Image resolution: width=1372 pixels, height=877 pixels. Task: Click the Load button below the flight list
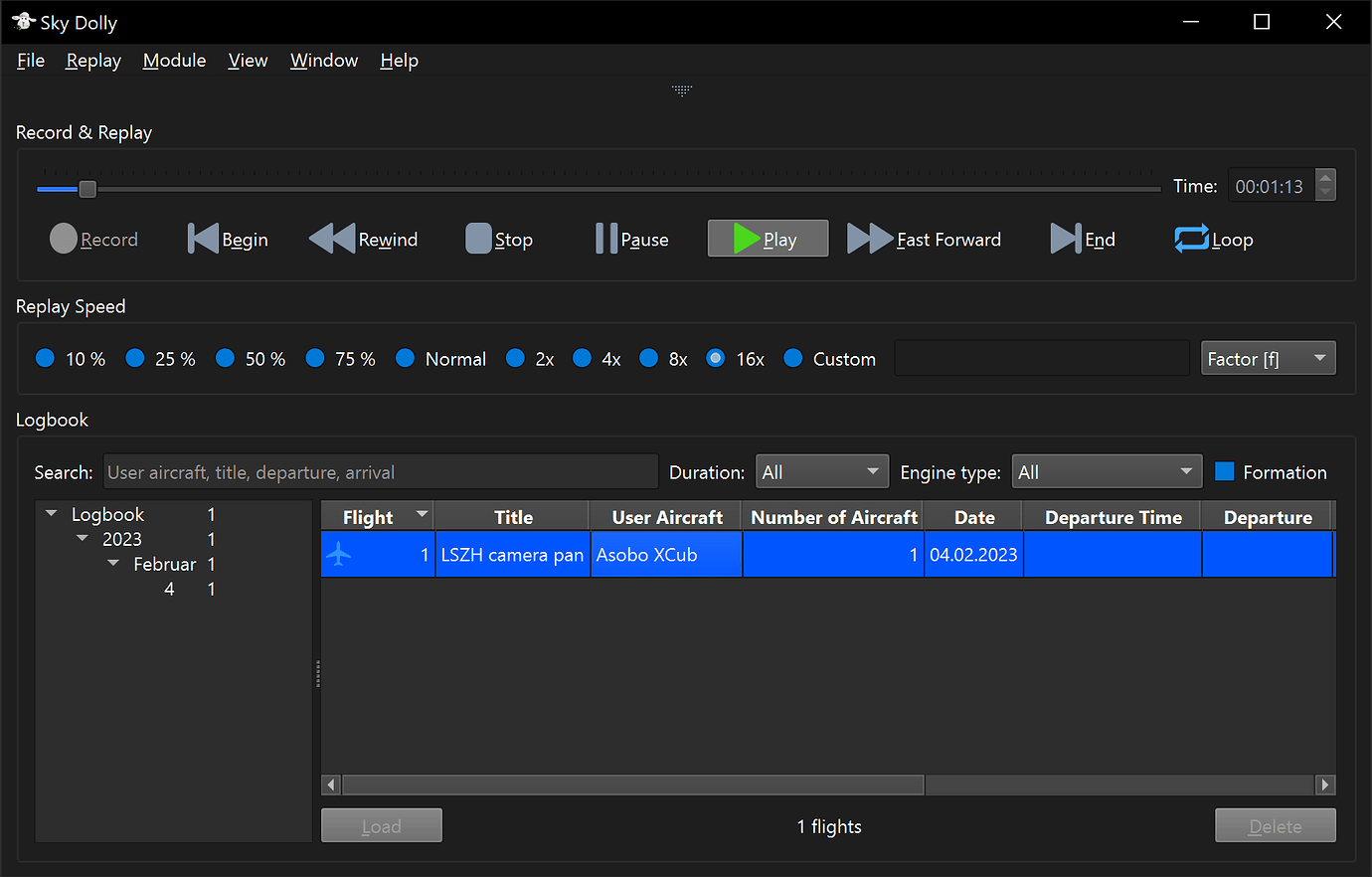(x=381, y=824)
